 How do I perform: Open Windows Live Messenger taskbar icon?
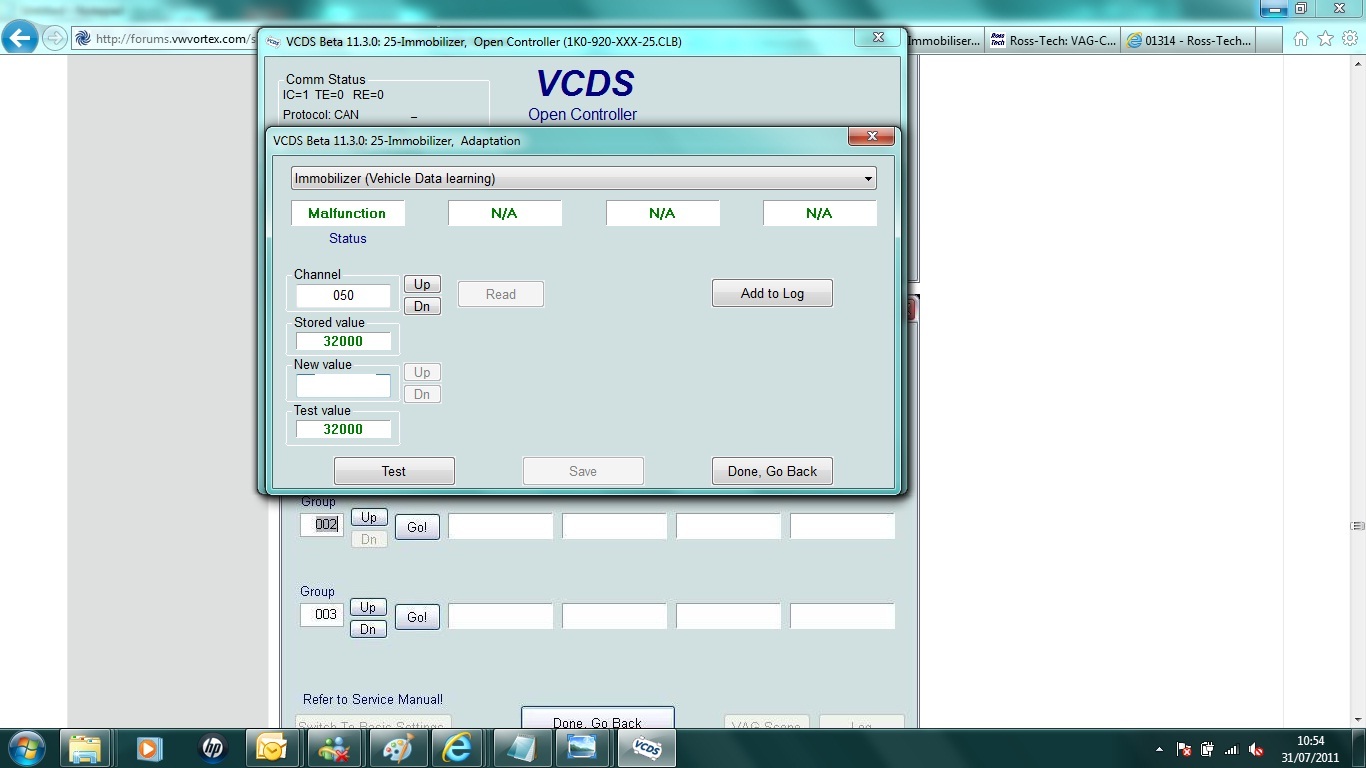coord(333,748)
